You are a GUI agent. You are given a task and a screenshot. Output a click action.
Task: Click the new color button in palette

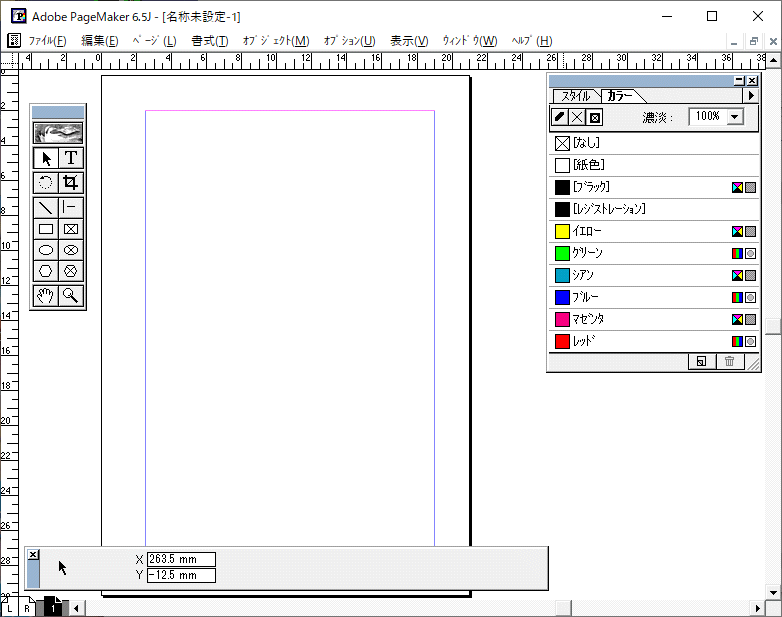click(701, 361)
